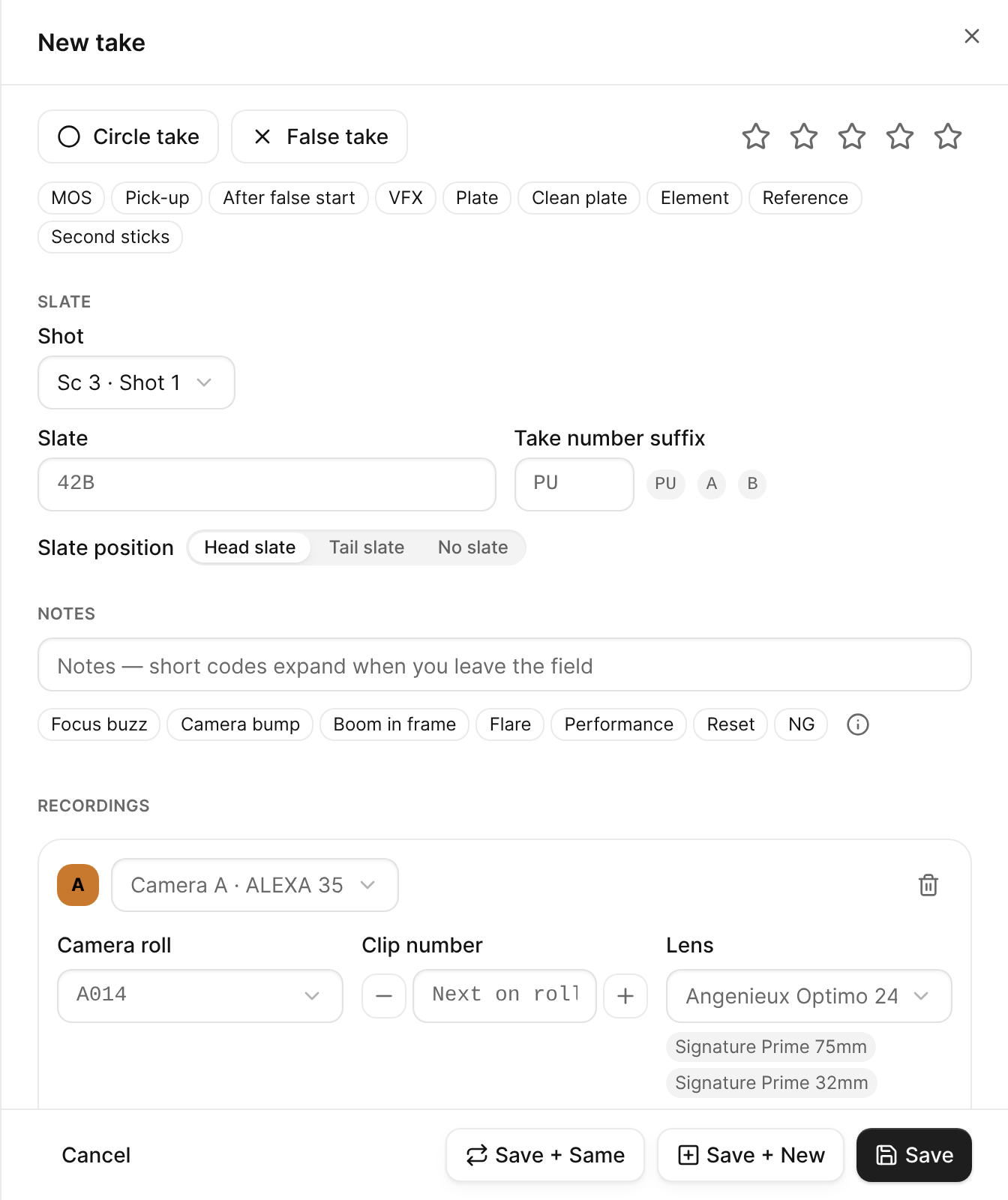Mark as Circle take
This screenshot has width=1008, height=1200.
click(128, 136)
